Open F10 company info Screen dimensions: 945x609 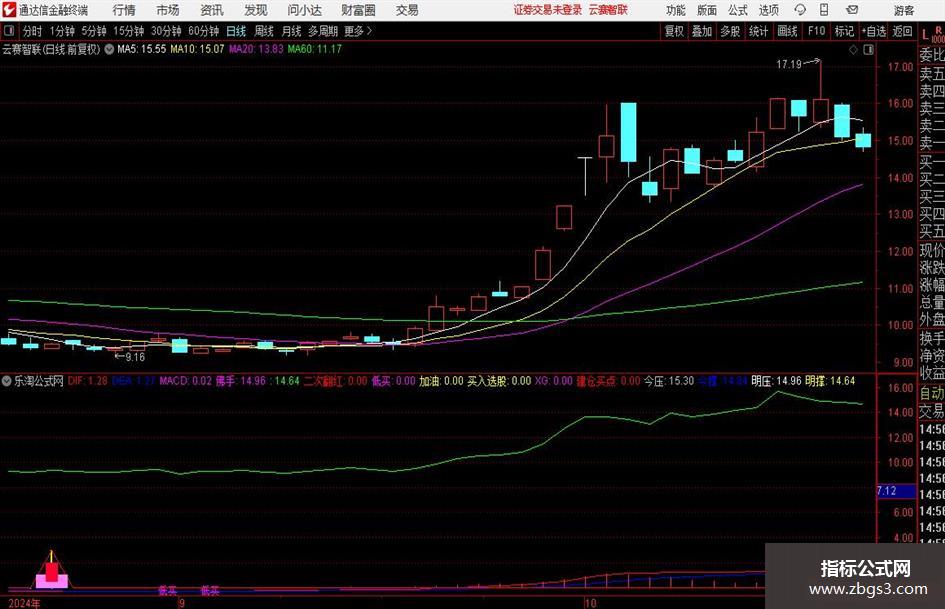click(x=816, y=31)
